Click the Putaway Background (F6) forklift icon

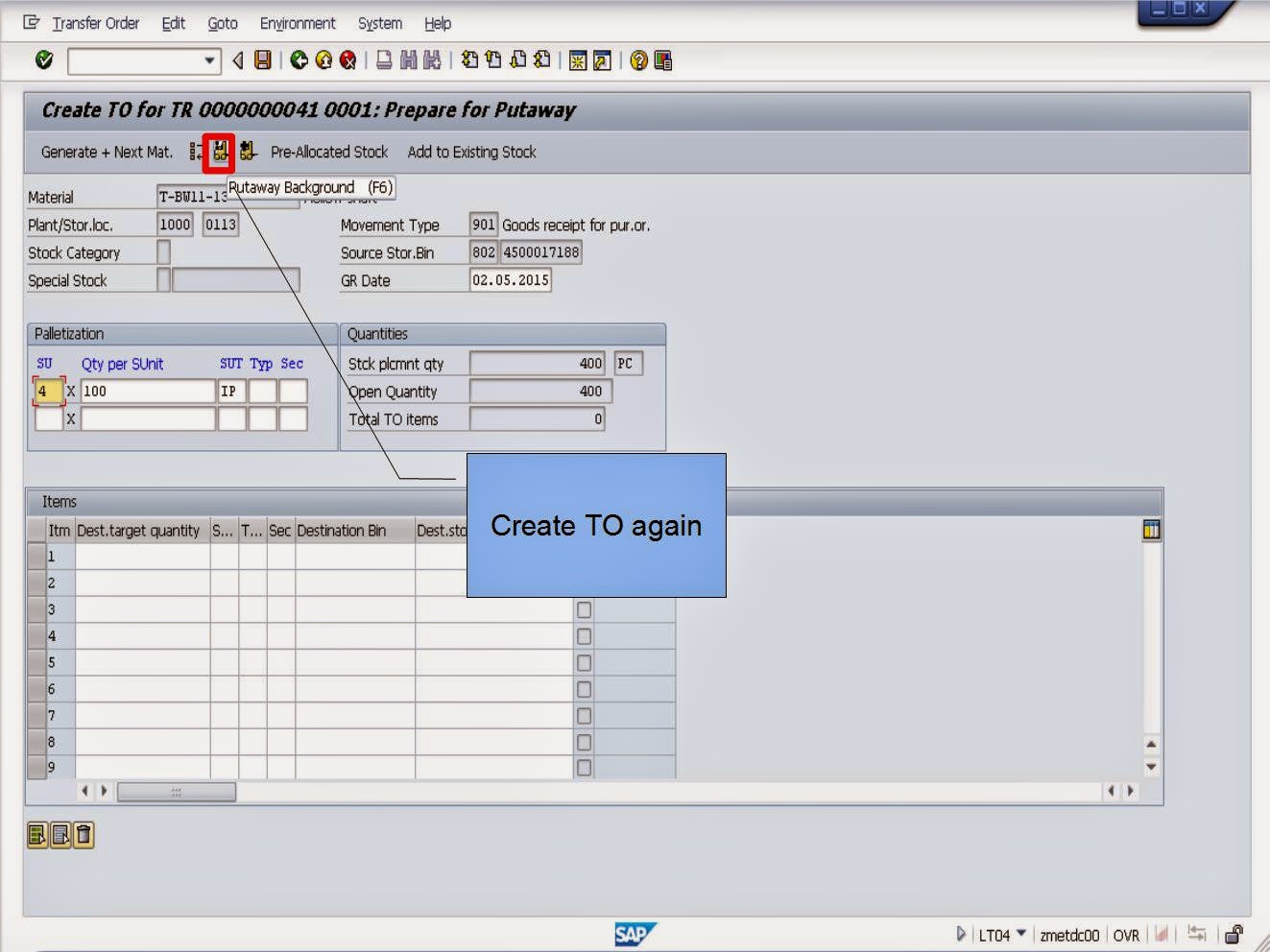[220, 152]
